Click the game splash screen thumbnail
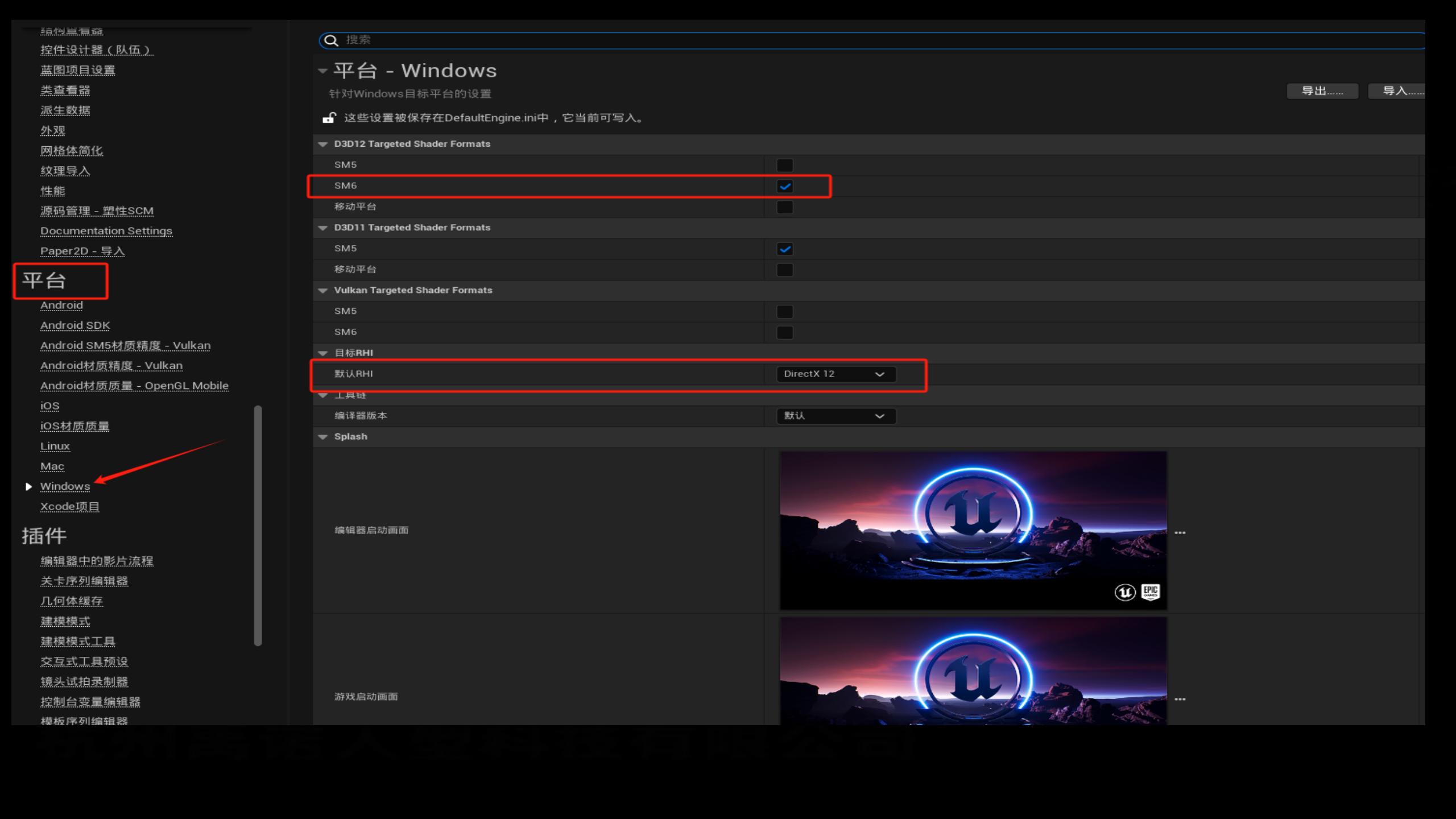The image size is (1456, 819). point(973,671)
